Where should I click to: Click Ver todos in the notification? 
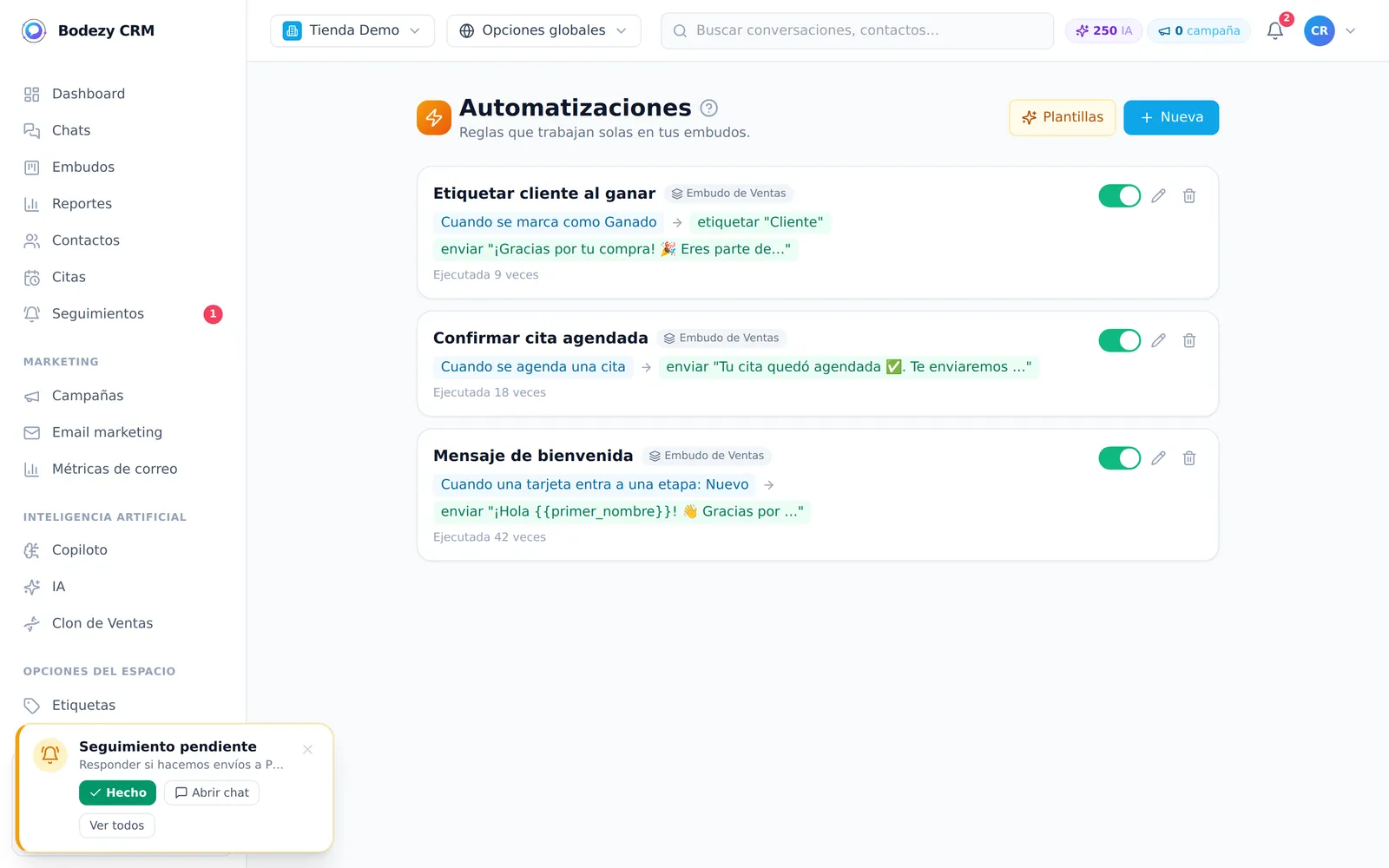point(117,825)
